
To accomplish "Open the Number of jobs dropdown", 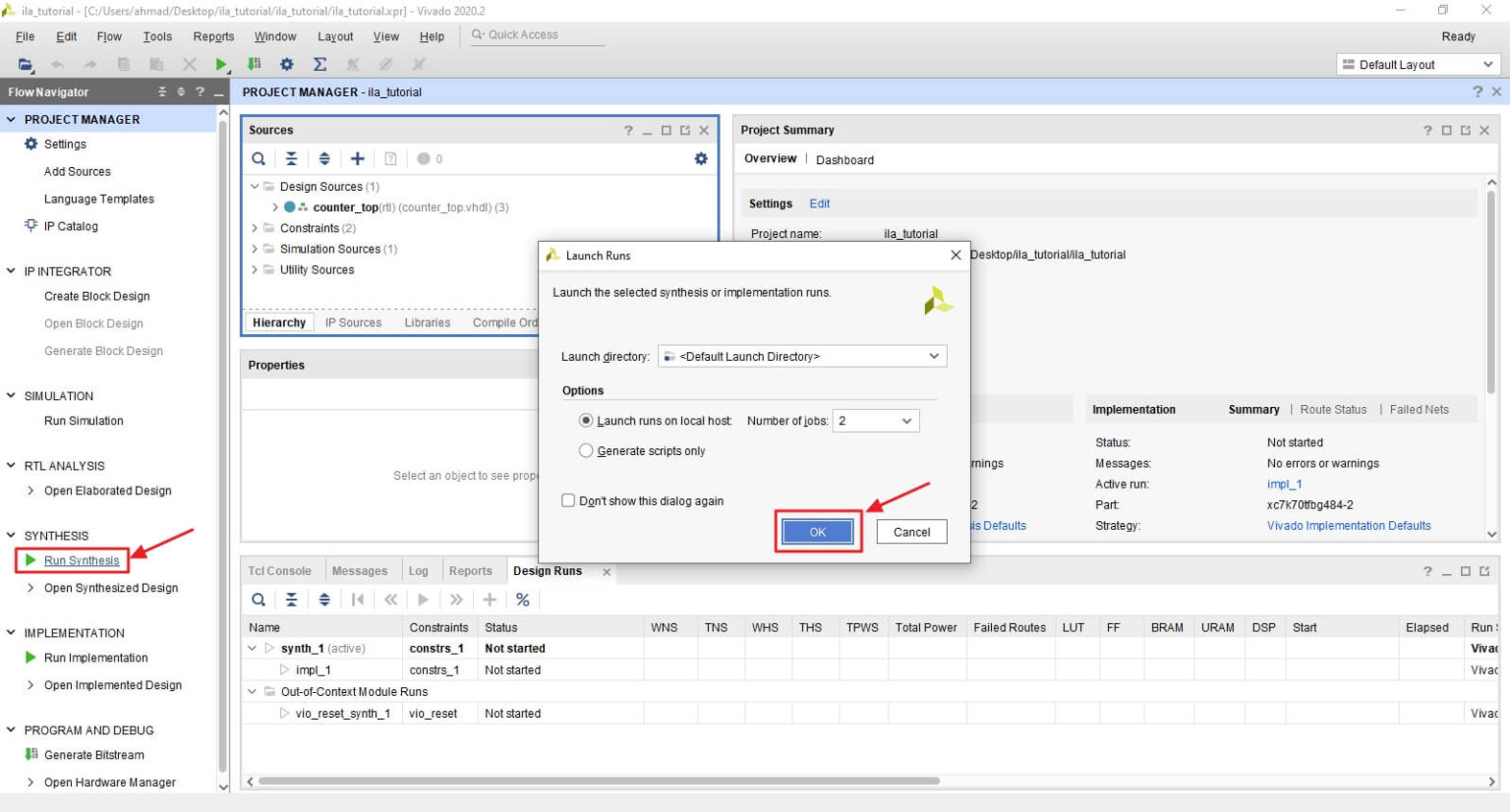I will 904,421.
